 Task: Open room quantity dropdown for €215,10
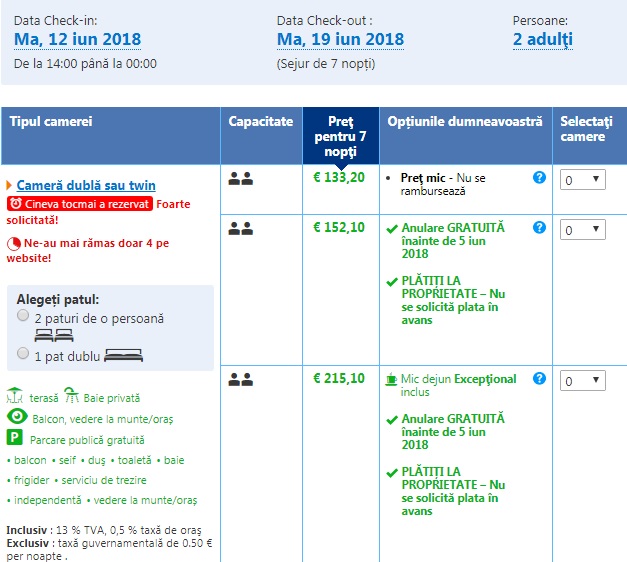tap(582, 381)
